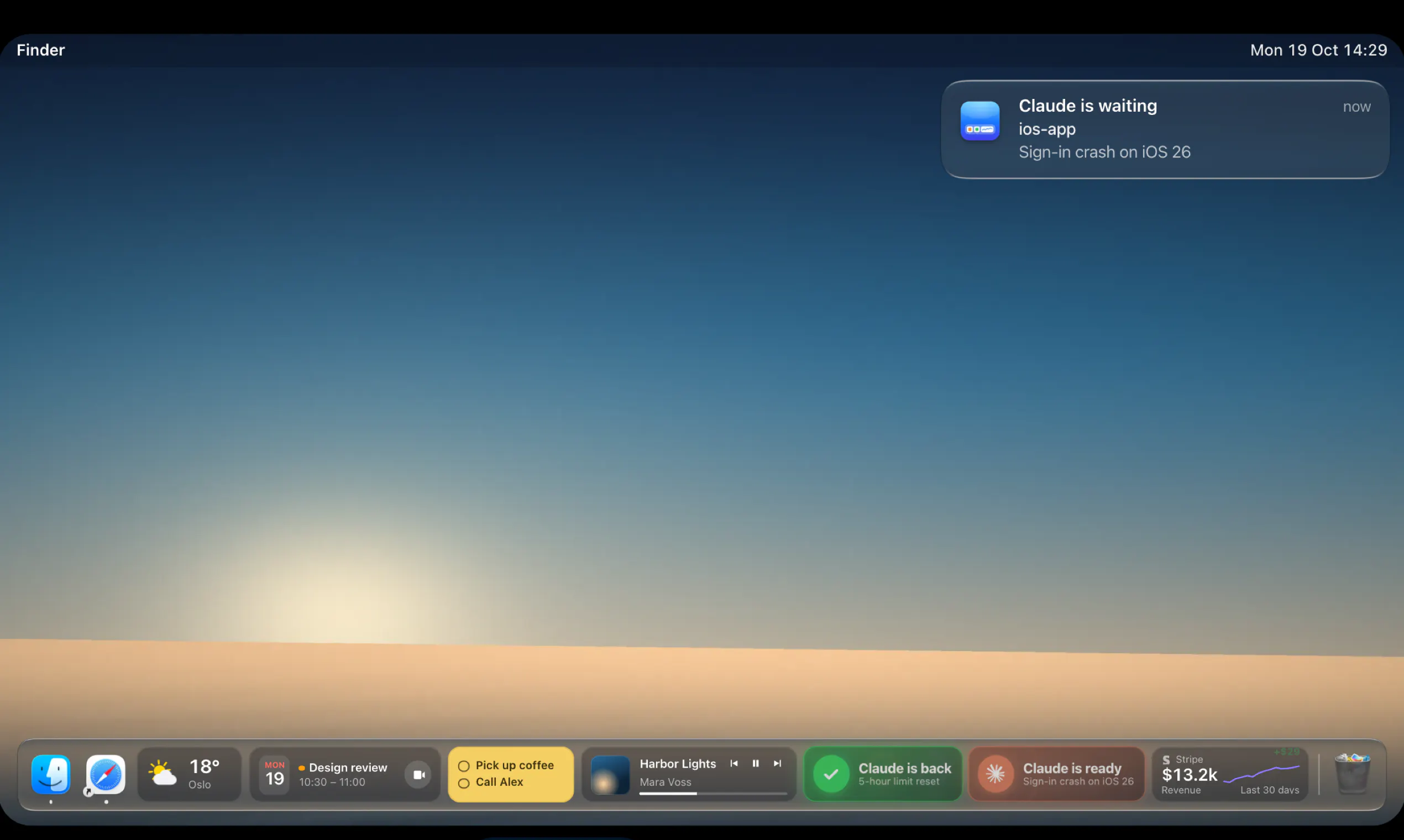
Task: Open the Claude is back widget
Action: pyautogui.click(x=883, y=774)
